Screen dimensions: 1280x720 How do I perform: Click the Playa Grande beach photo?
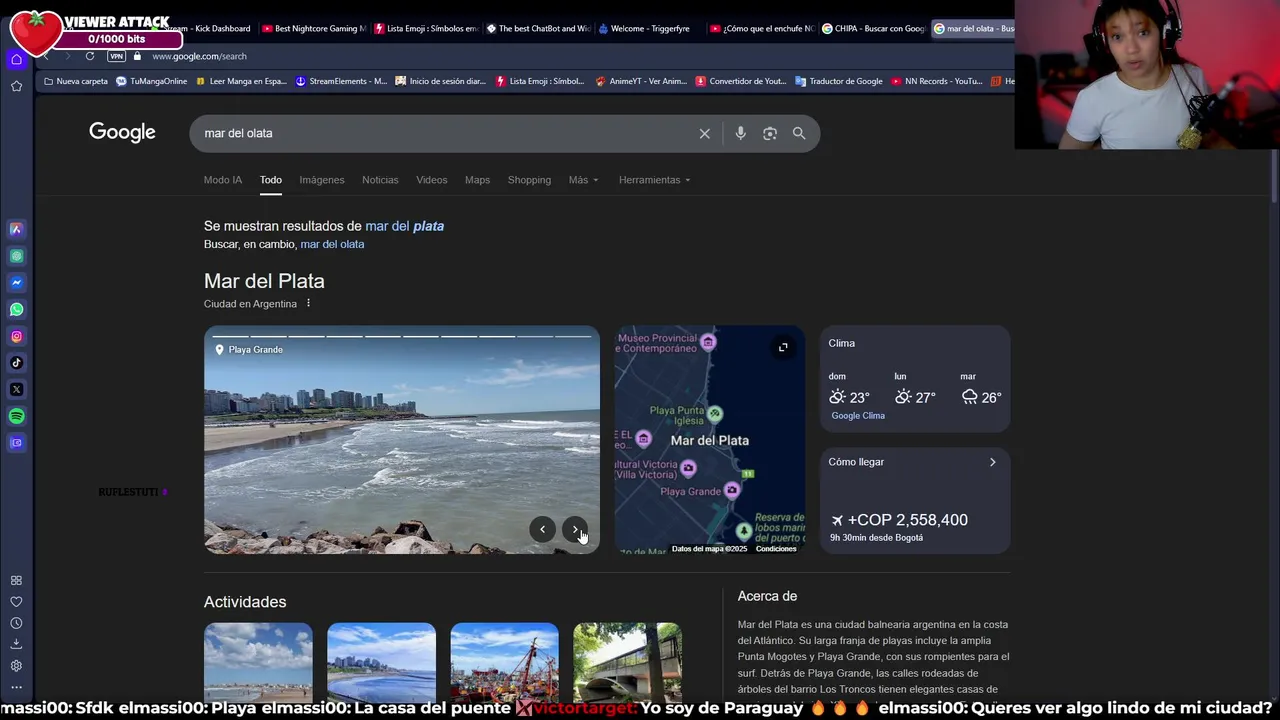pyautogui.click(x=402, y=440)
